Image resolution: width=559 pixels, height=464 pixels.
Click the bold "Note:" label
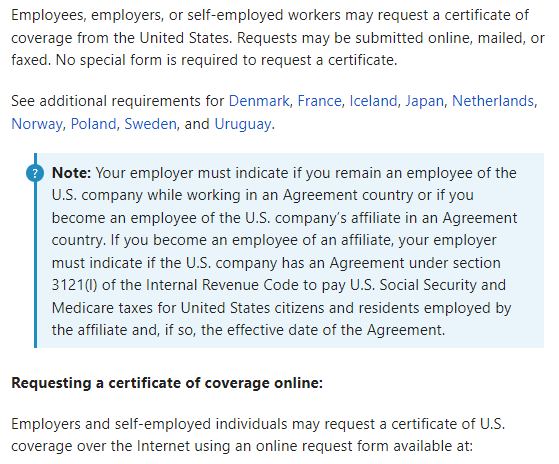[72, 173]
